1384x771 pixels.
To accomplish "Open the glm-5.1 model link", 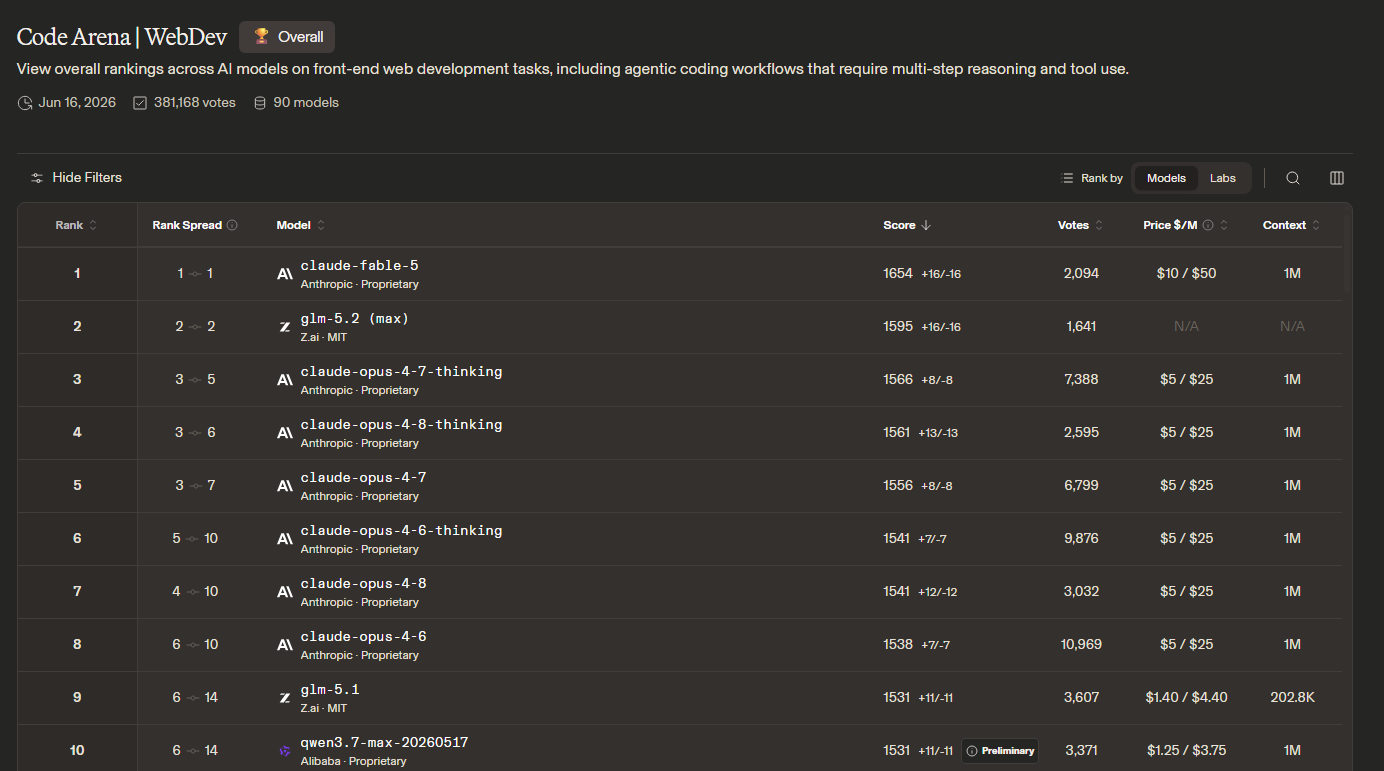I will 330,690.
